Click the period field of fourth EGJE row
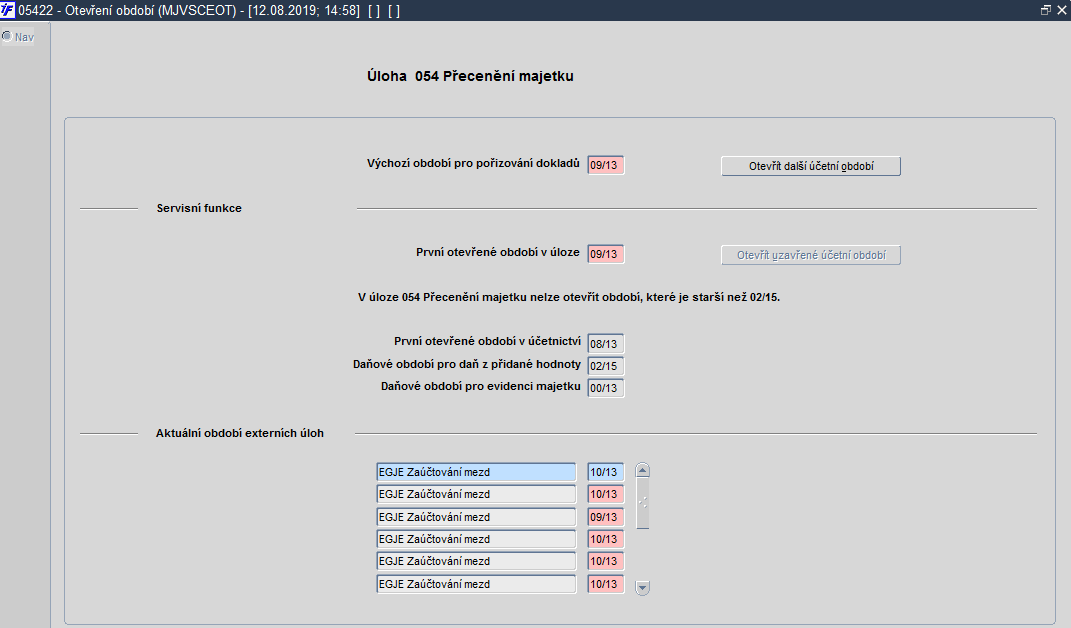The image size is (1071, 628). click(x=606, y=539)
